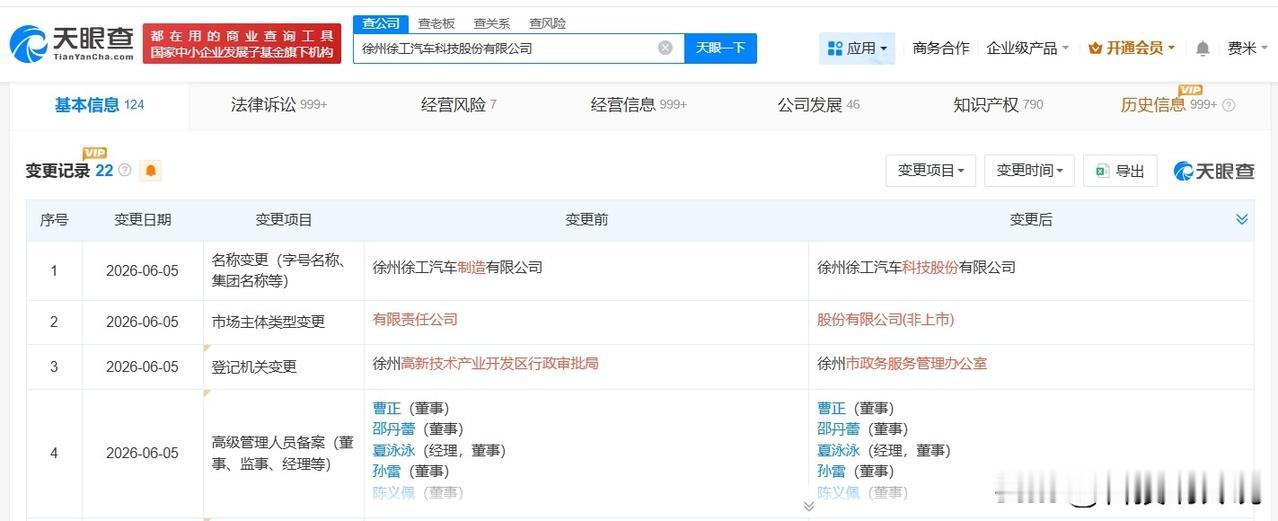Click the 序号 column header
This screenshot has height=521, width=1278.
click(54, 220)
